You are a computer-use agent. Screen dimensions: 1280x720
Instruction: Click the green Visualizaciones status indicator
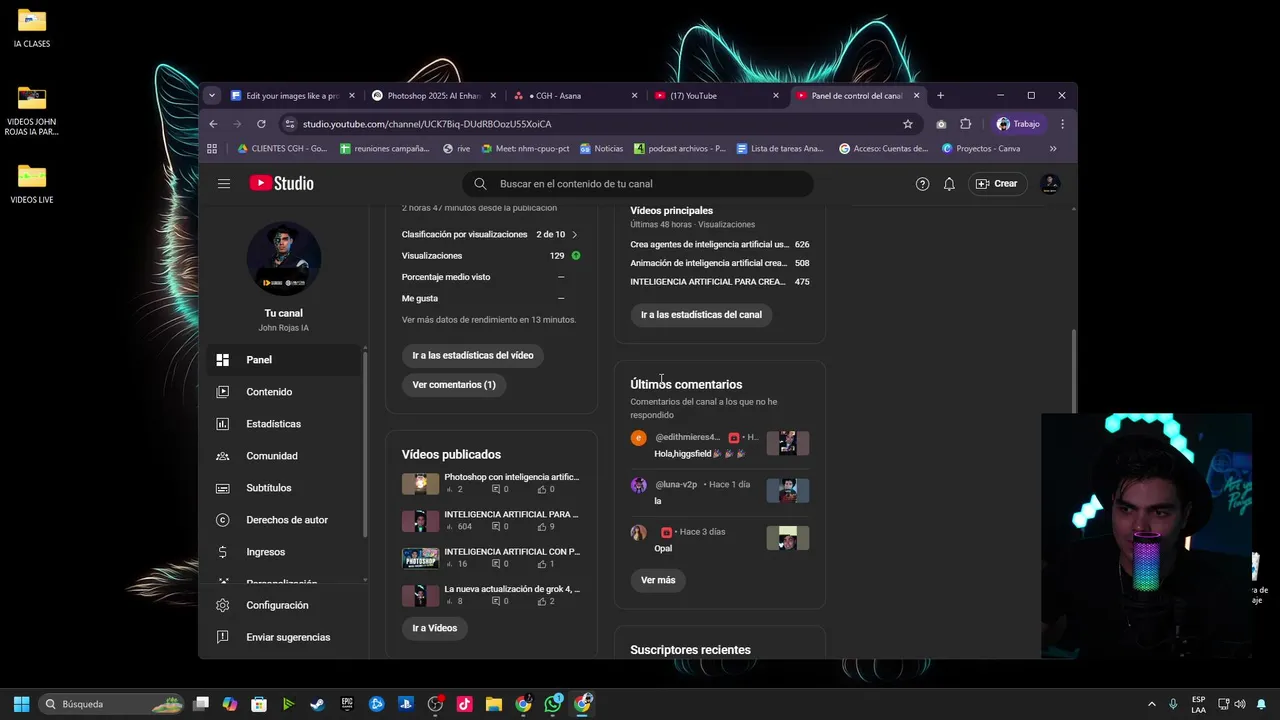(576, 255)
